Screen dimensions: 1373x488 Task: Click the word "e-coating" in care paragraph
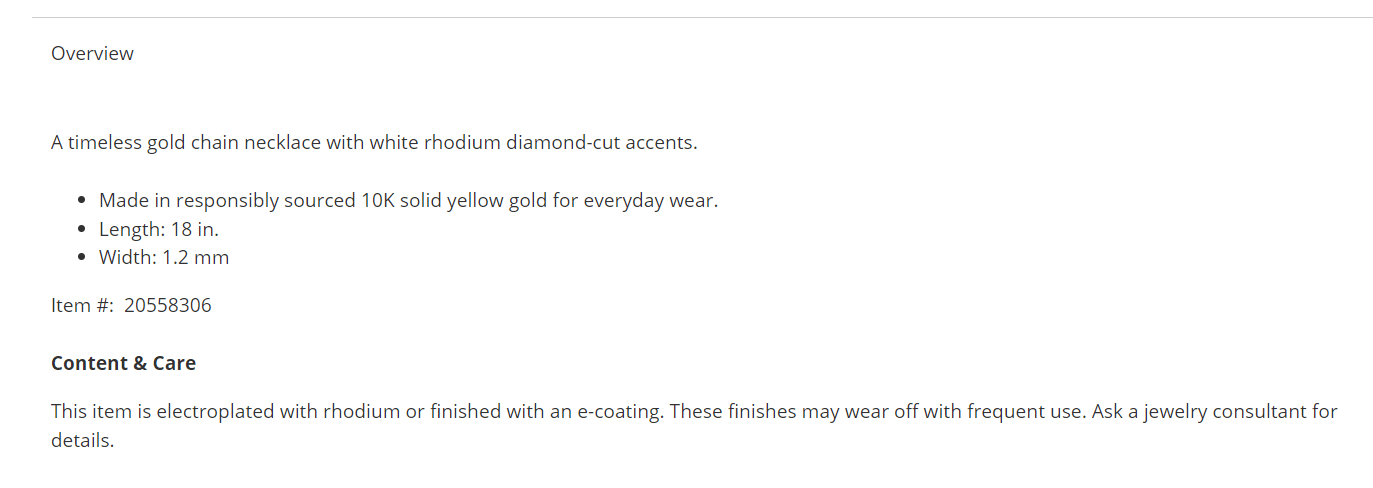coord(618,411)
